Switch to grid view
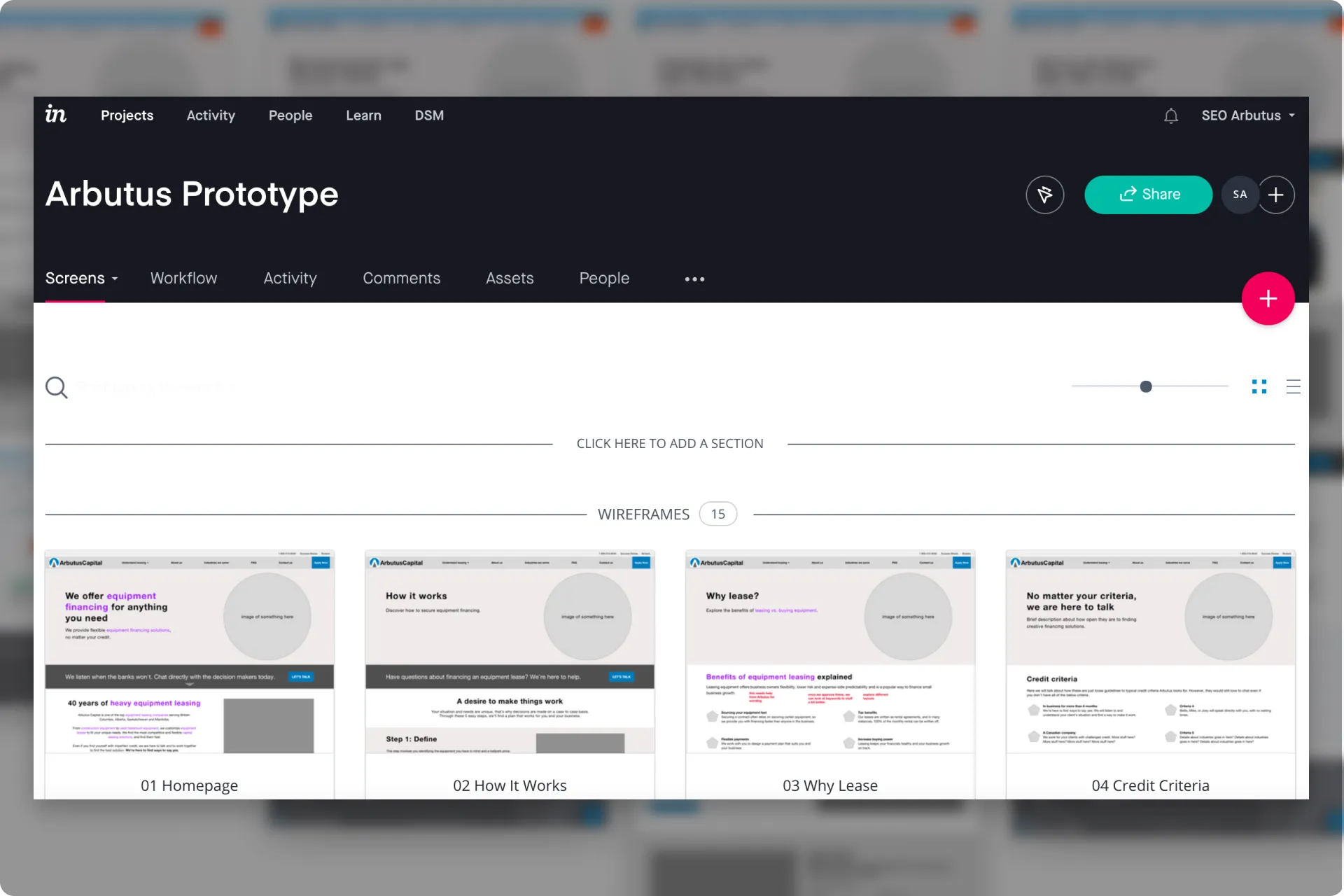The height and width of the screenshot is (896, 1344). click(1259, 386)
